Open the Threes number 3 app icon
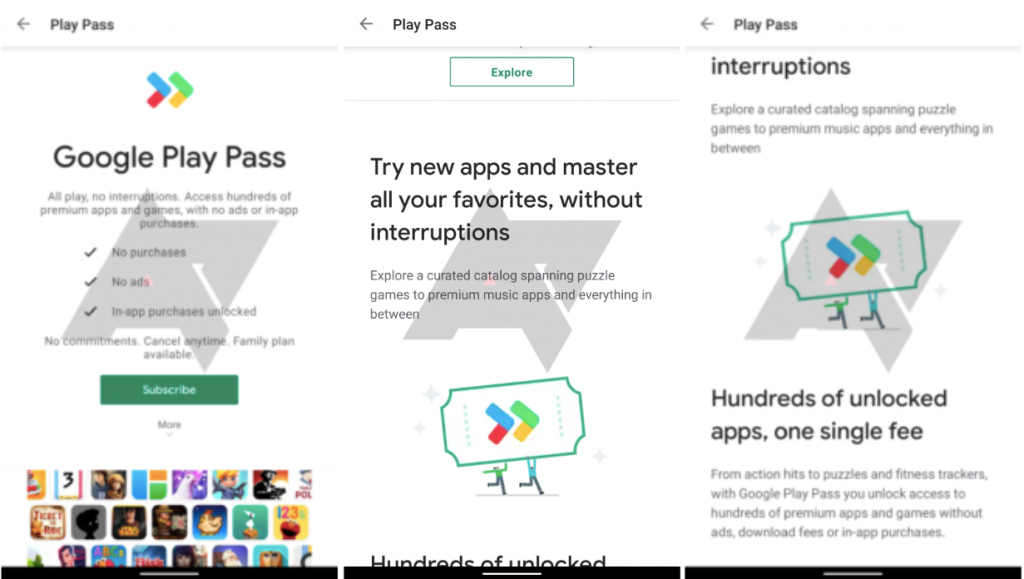The image size is (1024, 579). point(68,484)
